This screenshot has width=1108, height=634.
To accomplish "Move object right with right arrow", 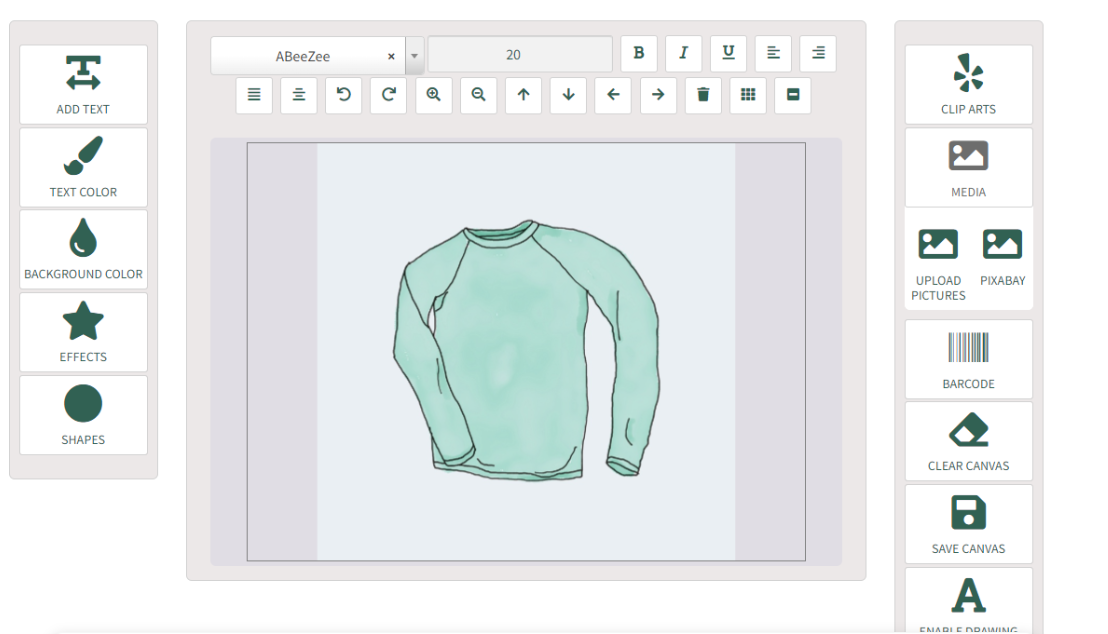I will pos(658,95).
